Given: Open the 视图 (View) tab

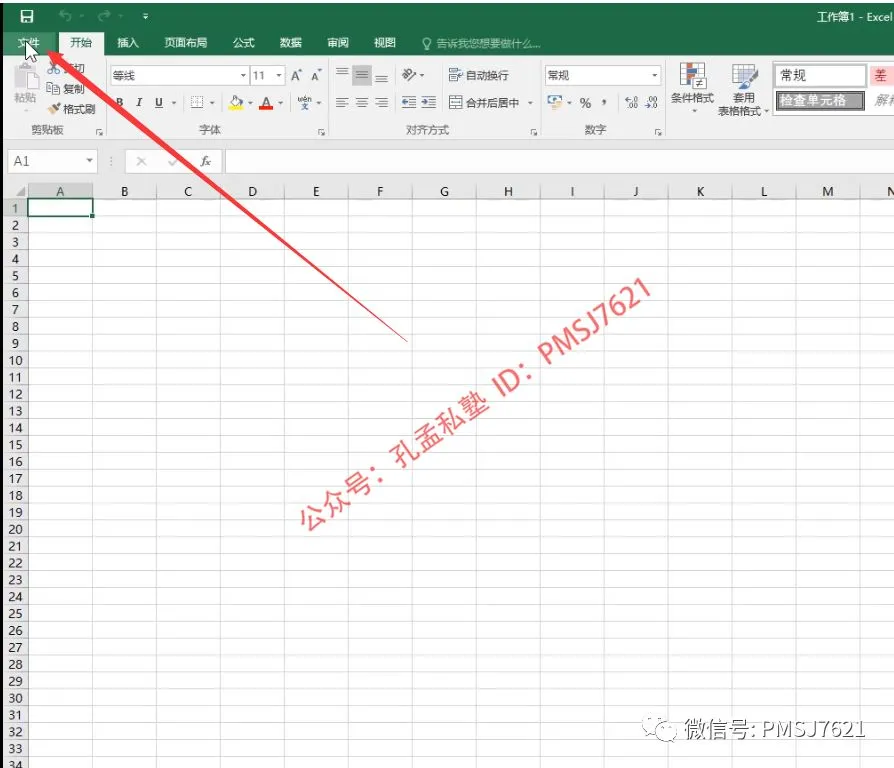Looking at the screenshot, I should [x=384, y=43].
